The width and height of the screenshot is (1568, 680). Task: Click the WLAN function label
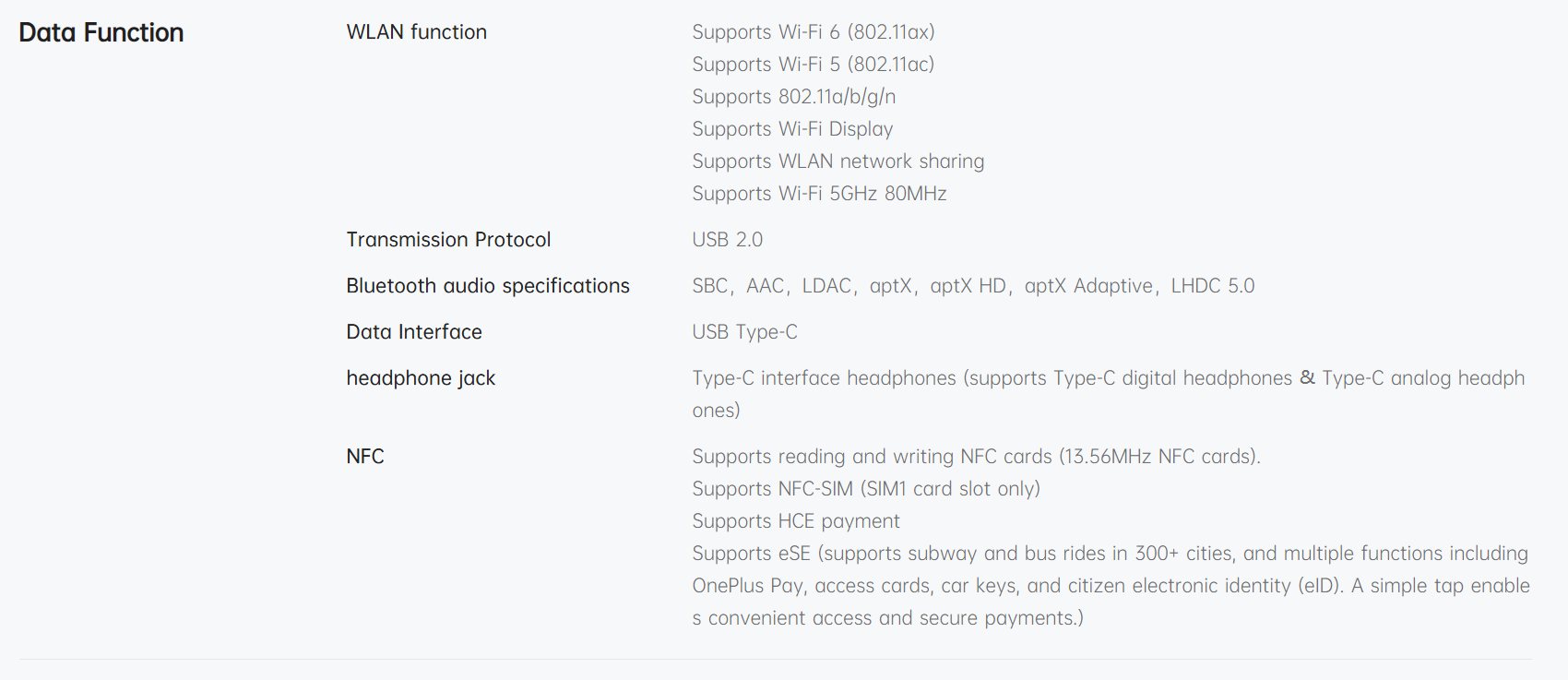[x=416, y=32]
